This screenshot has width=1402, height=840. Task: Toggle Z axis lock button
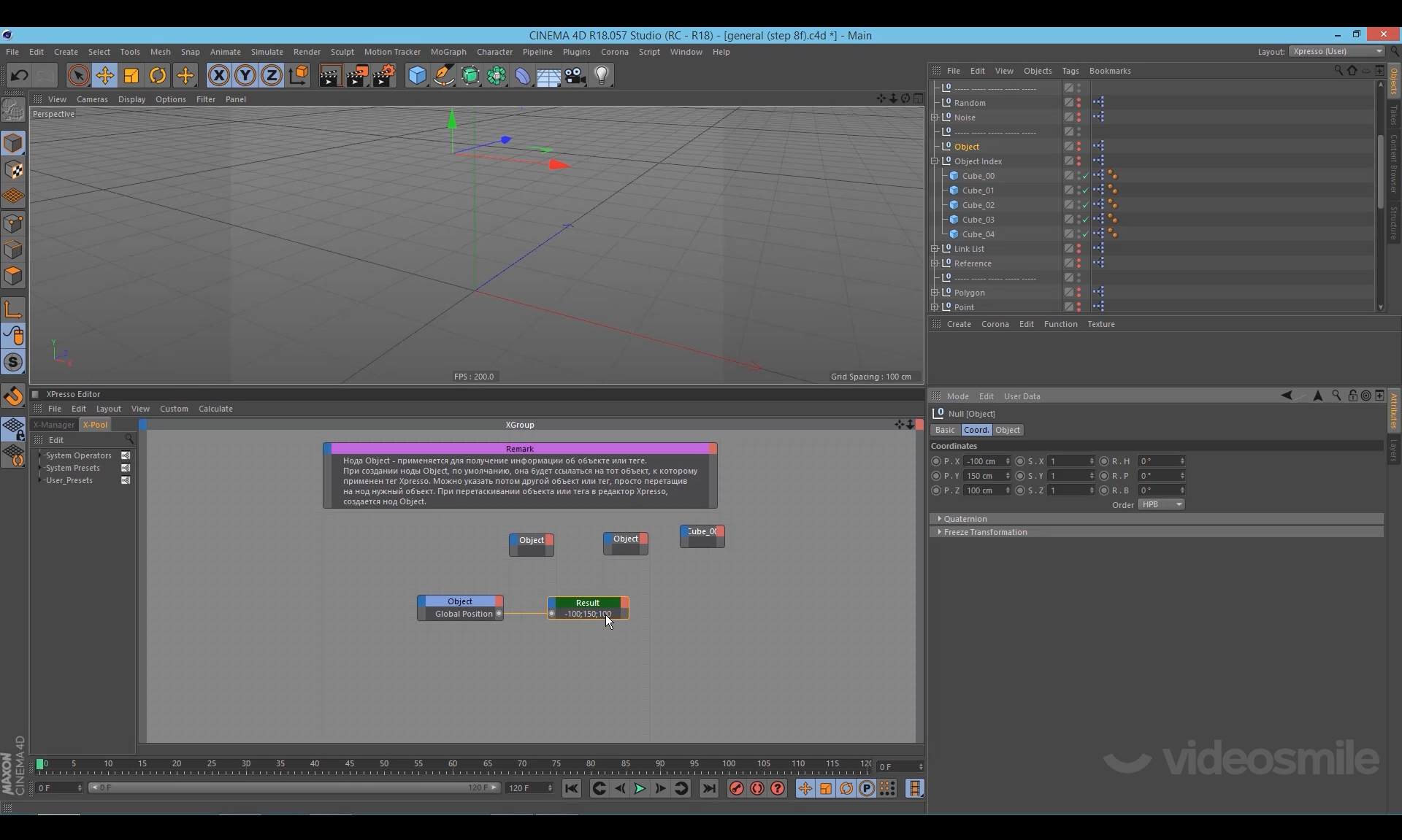coord(272,75)
